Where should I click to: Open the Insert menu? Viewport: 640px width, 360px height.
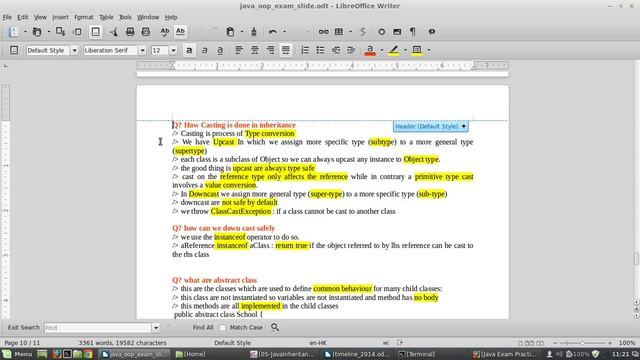[x=60, y=17]
